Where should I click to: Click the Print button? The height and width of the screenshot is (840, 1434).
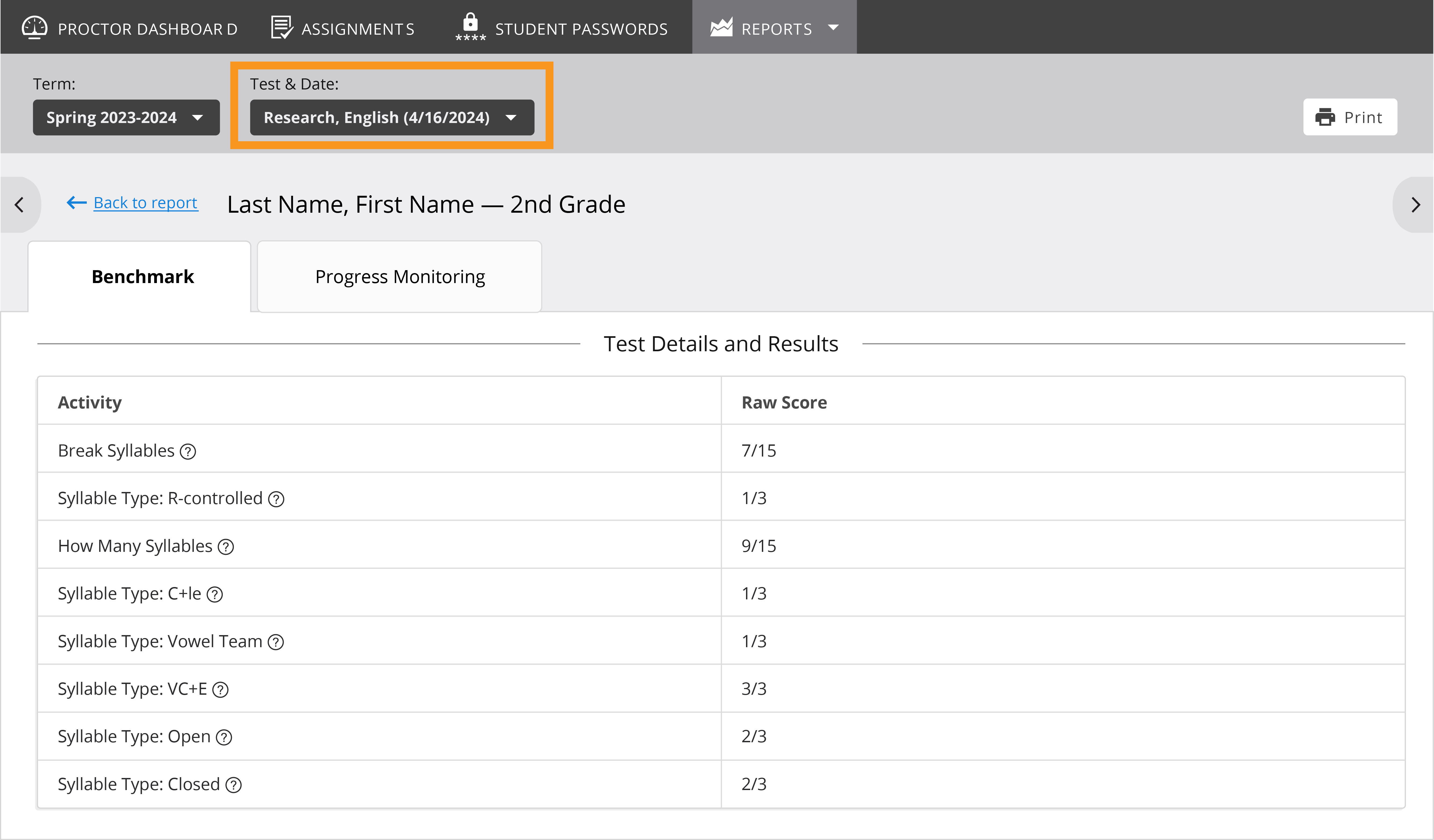point(1350,117)
